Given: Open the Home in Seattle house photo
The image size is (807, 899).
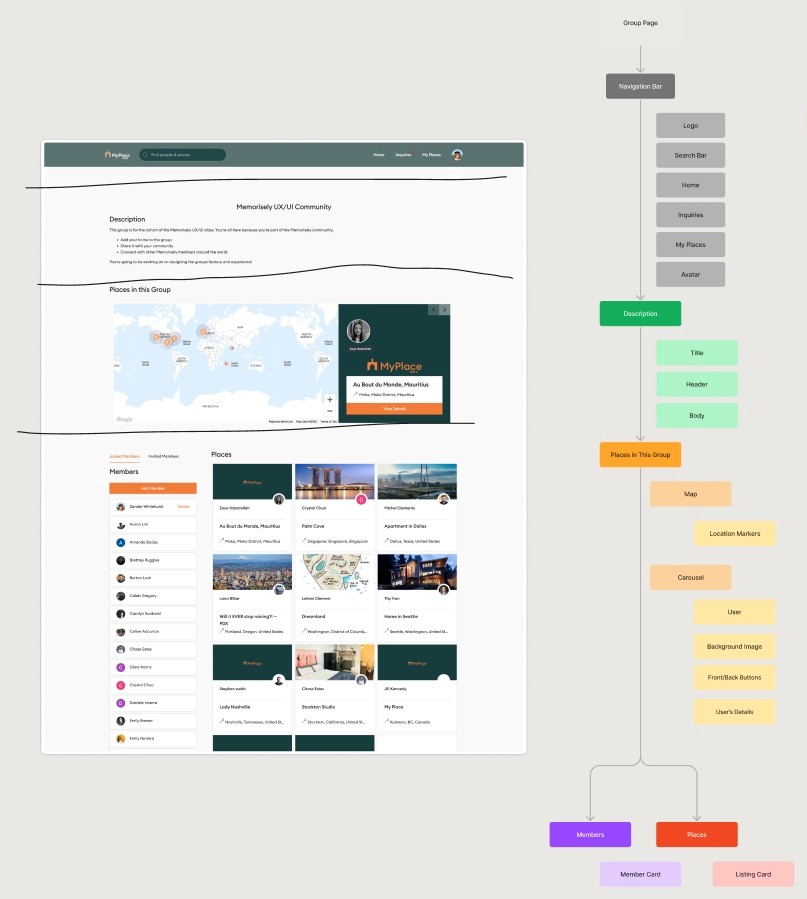Looking at the screenshot, I should (x=417, y=572).
